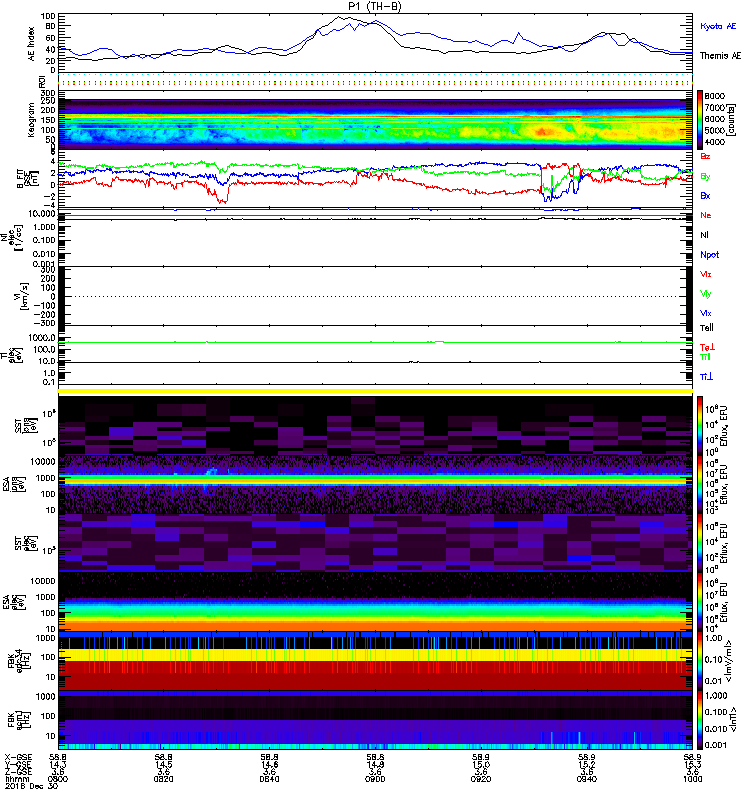The height and width of the screenshot is (800, 750).
Task: Click the 8000 label on the counts colorbar
Action: 715,96
